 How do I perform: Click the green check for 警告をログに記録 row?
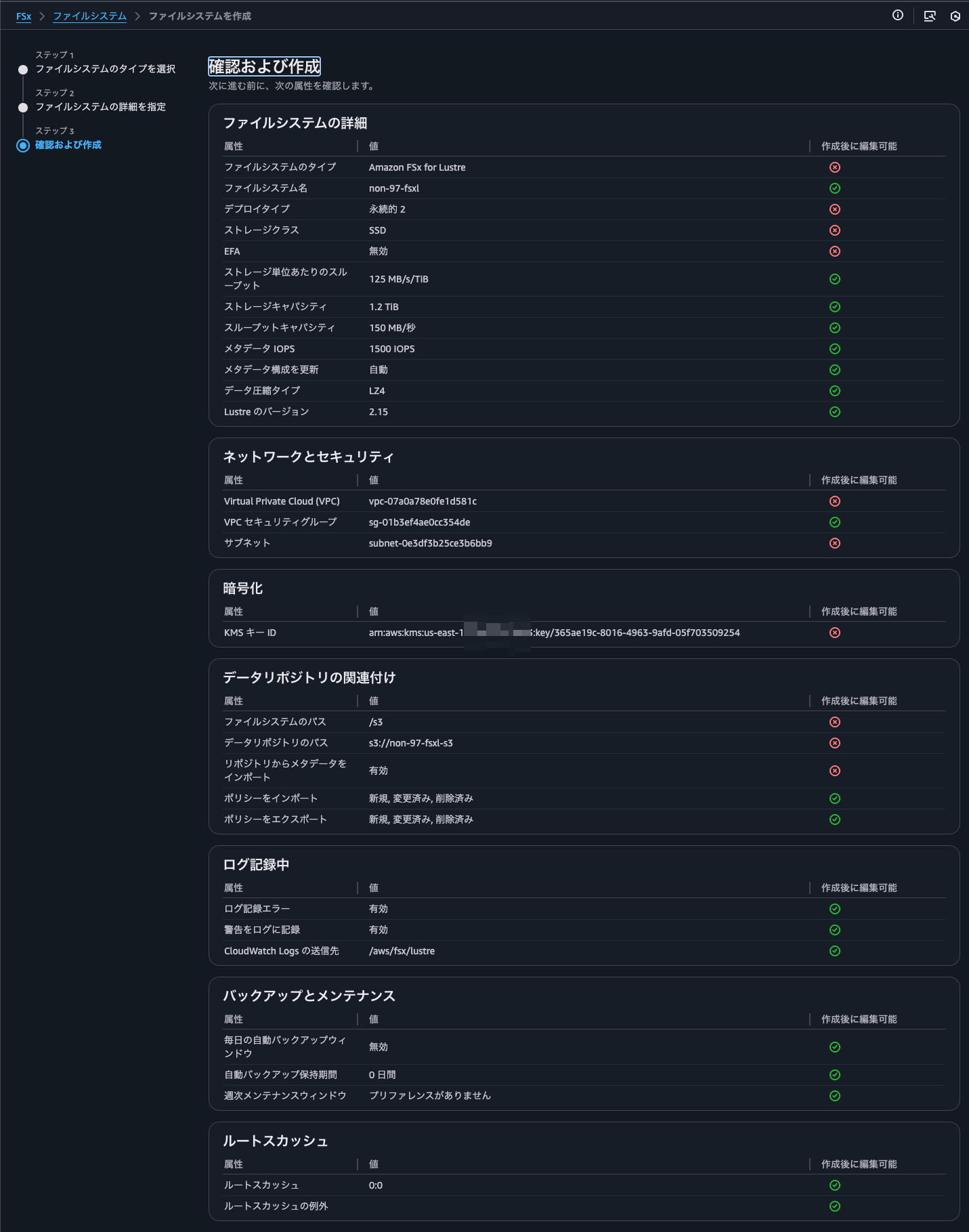(835, 930)
